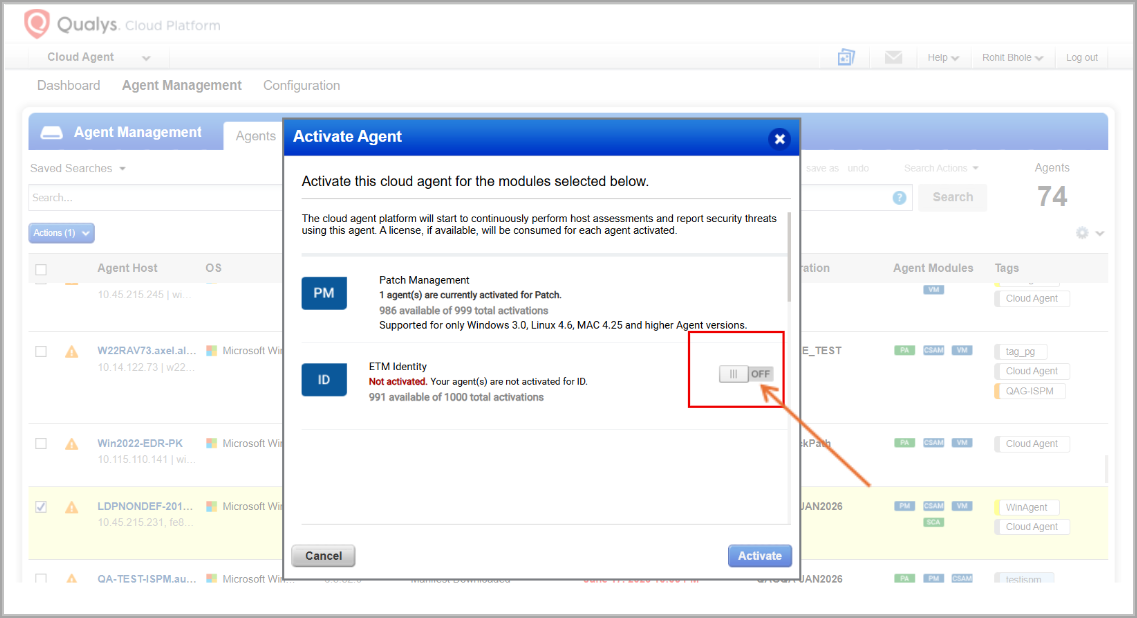Viewport: 1137px width, 618px height.
Task: Click VM badge in Win2022-EDR-PK row
Action: pos(962,442)
